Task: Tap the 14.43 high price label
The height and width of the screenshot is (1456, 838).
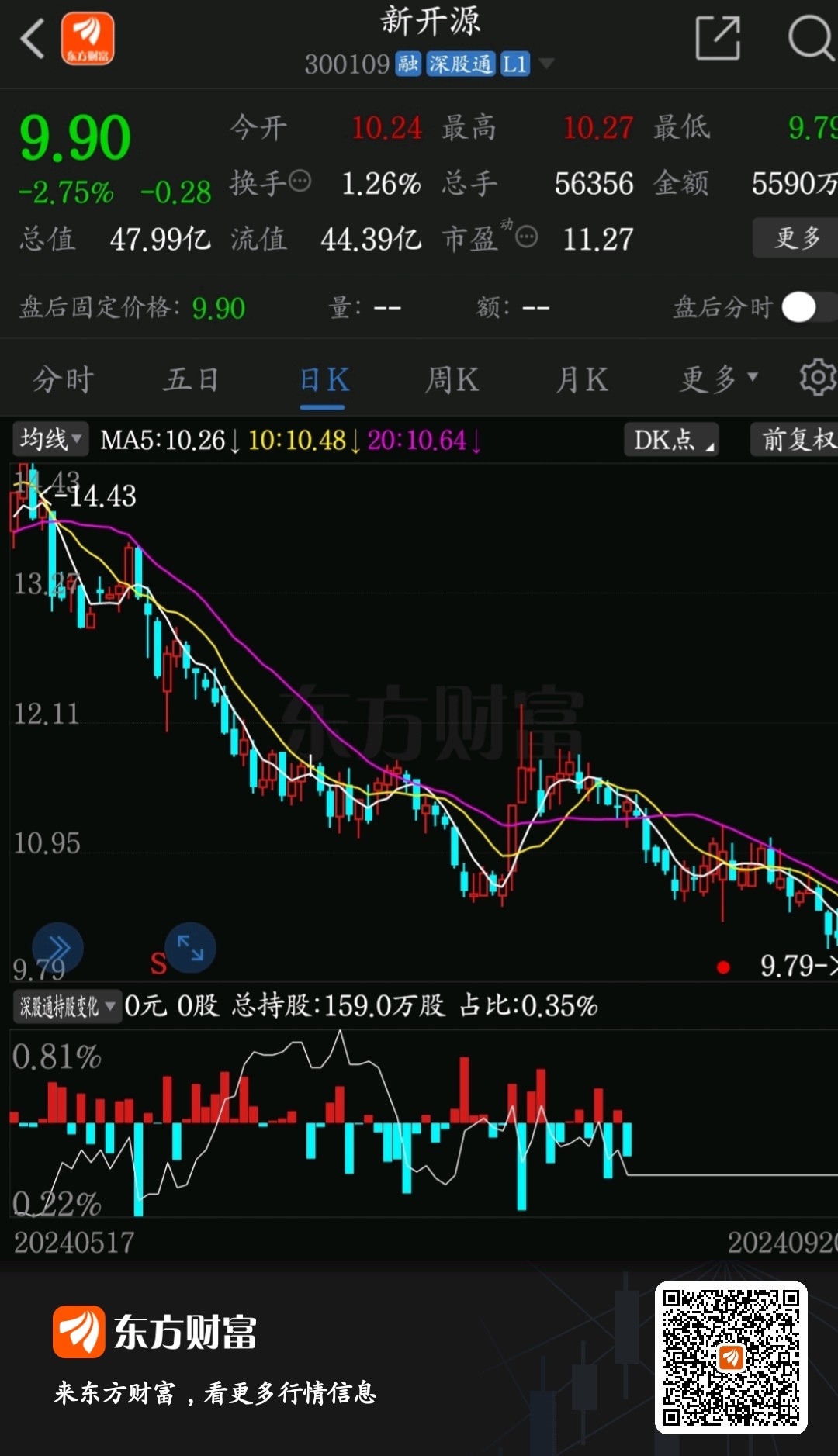Action: pyautogui.click(x=102, y=496)
